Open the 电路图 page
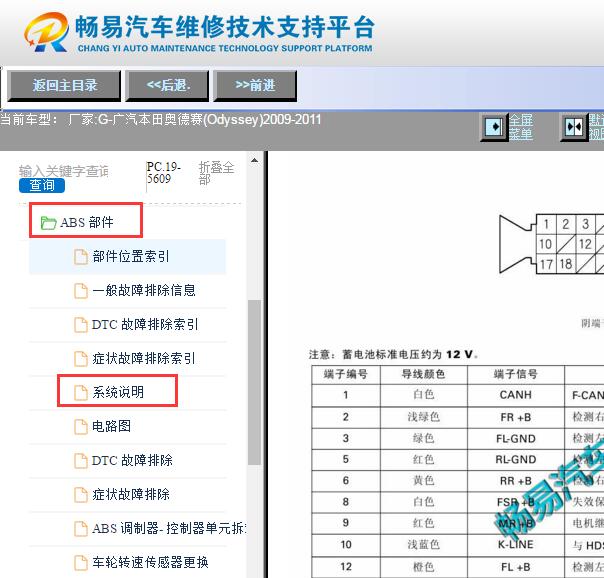Screen dimensions: 604x578 [111, 426]
